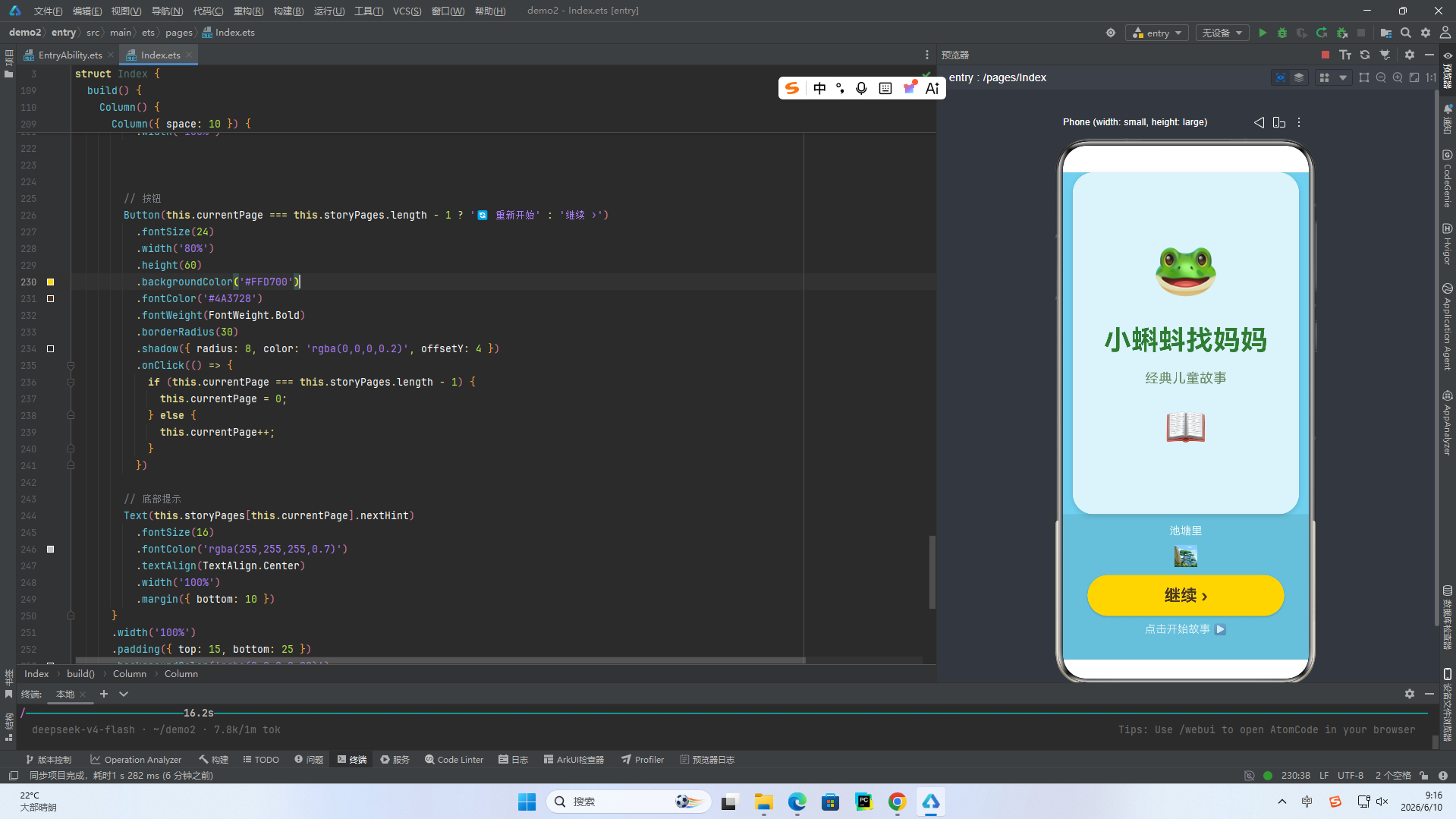Click preview back triangle navigation icon
1456x819 pixels.
(1259, 122)
